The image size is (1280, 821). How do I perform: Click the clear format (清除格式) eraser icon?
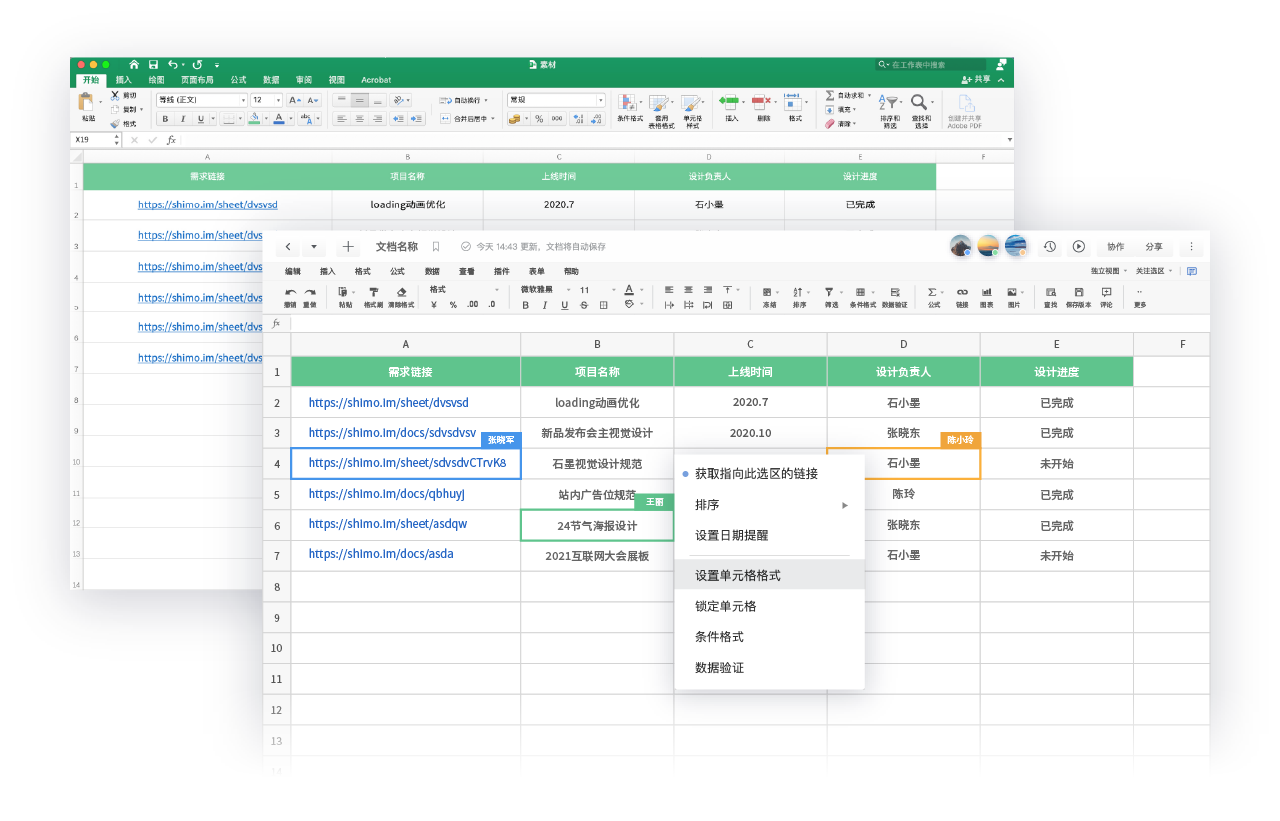401,292
